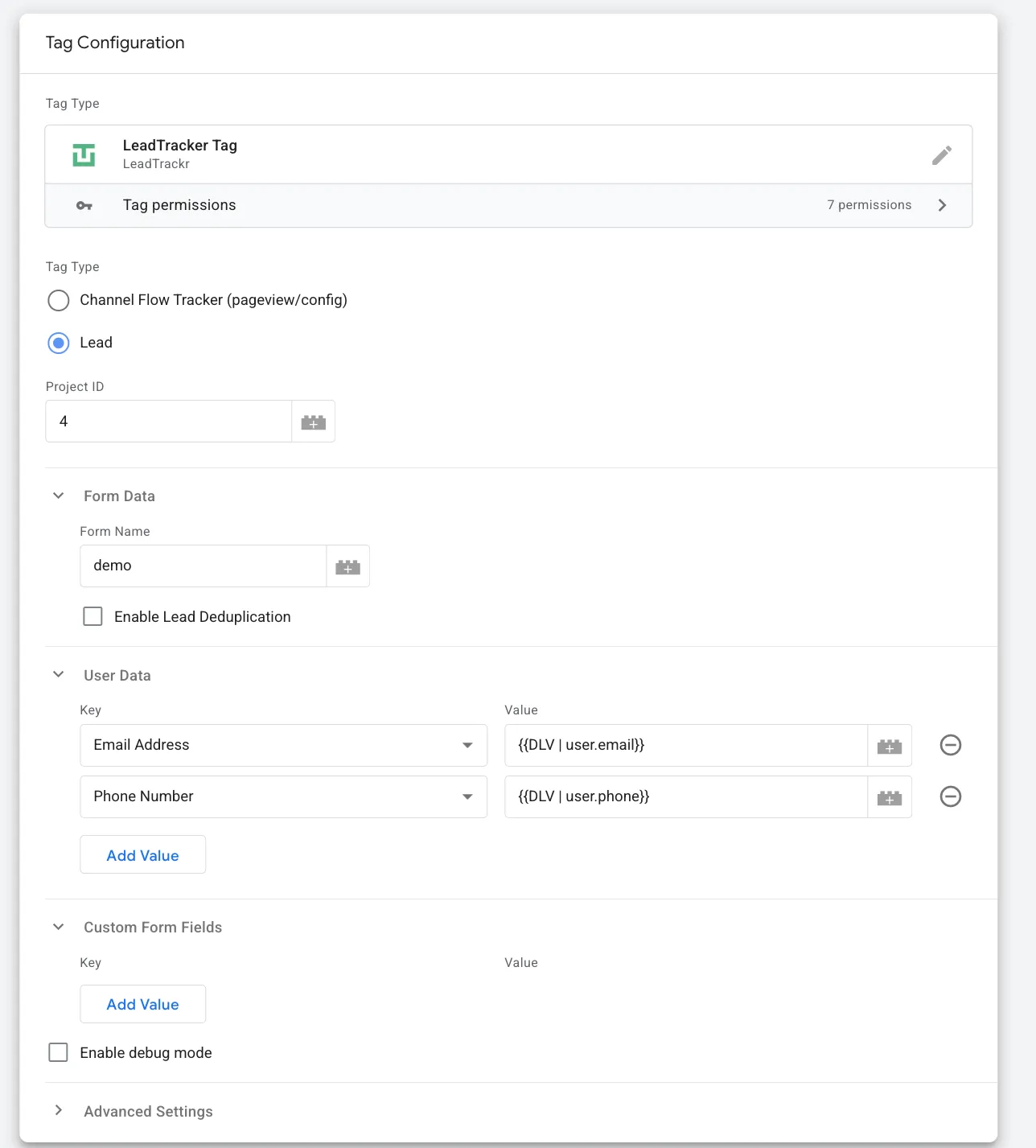Click the key icon next to Tag permissions
This screenshot has height=1148, width=1036.
[84, 205]
